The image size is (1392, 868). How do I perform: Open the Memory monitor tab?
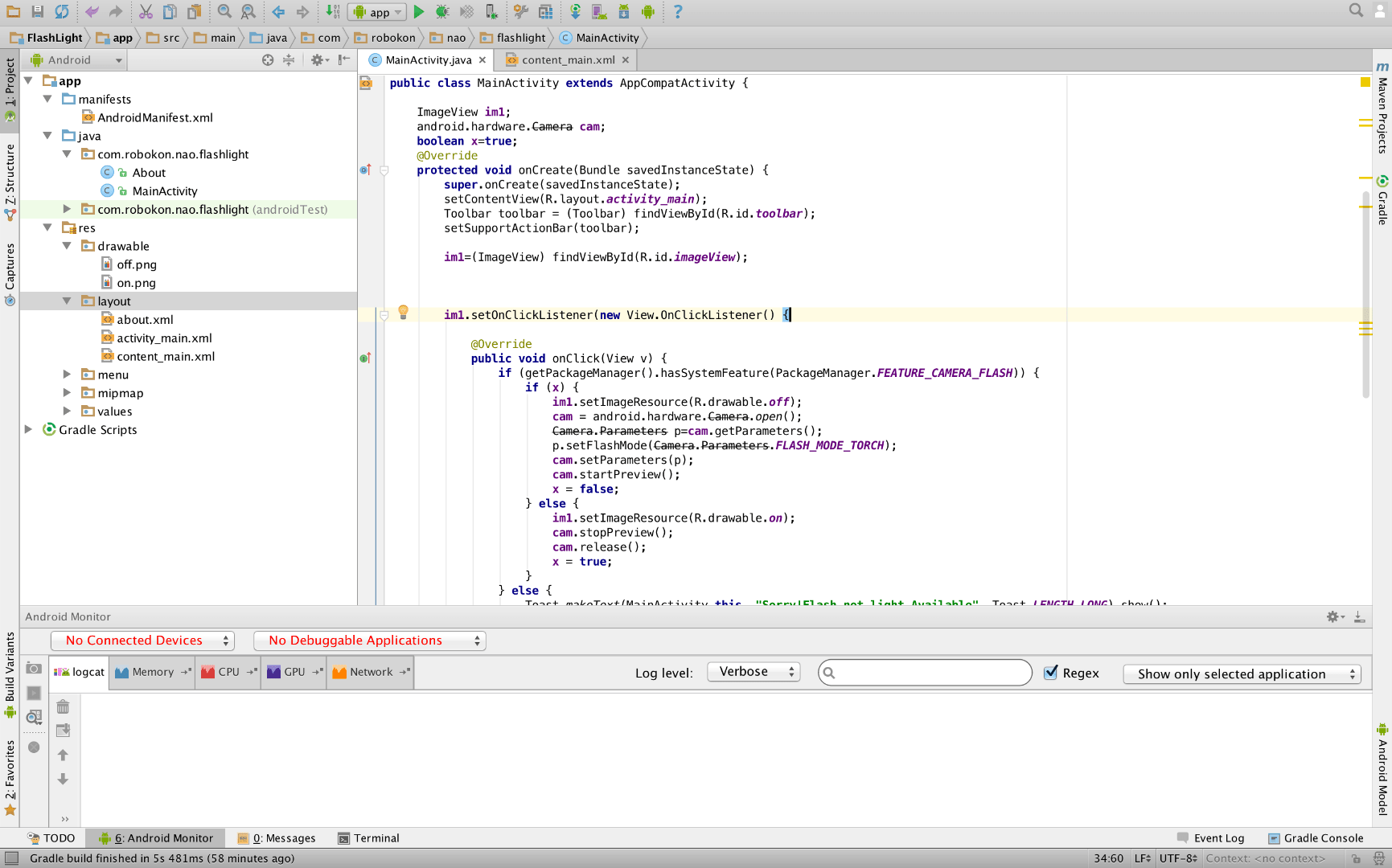click(x=151, y=671)
